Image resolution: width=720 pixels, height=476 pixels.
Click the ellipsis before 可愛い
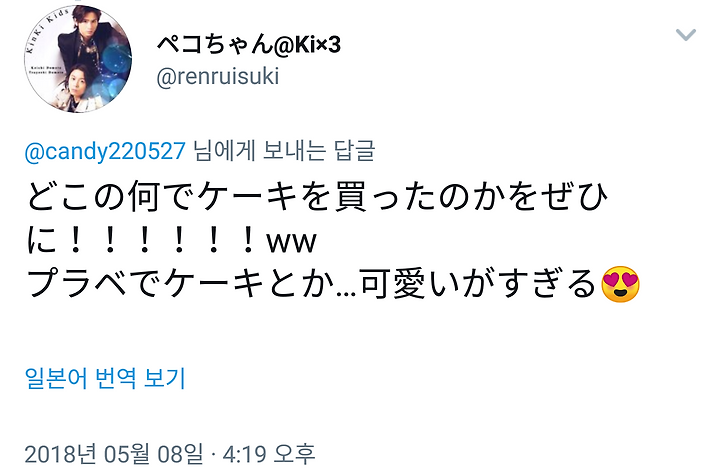347,294
